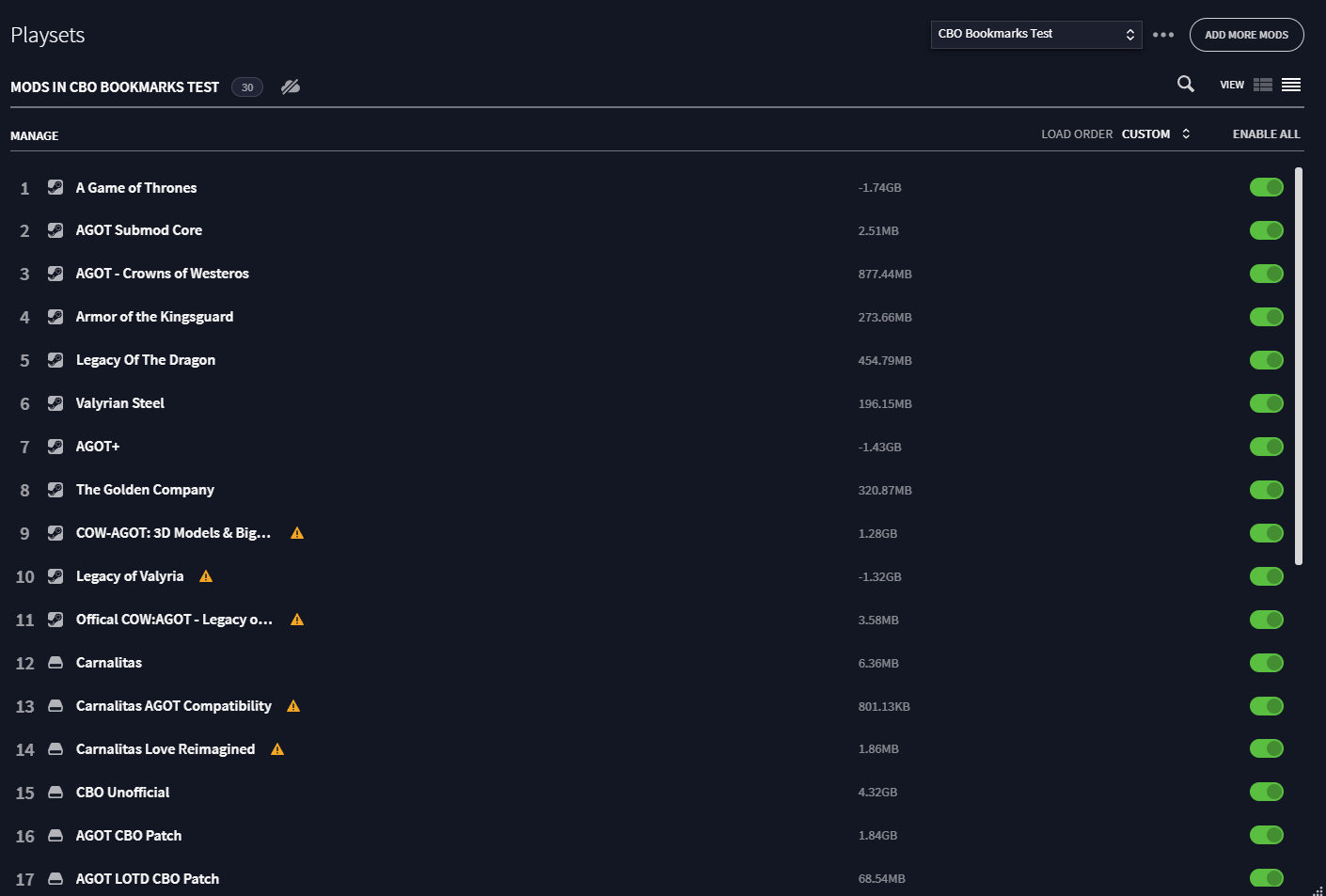This screenshot has height=896, width=1326.
Task: Disable the Legacy of Valyria mod
Action: (x=1267, y=576)
